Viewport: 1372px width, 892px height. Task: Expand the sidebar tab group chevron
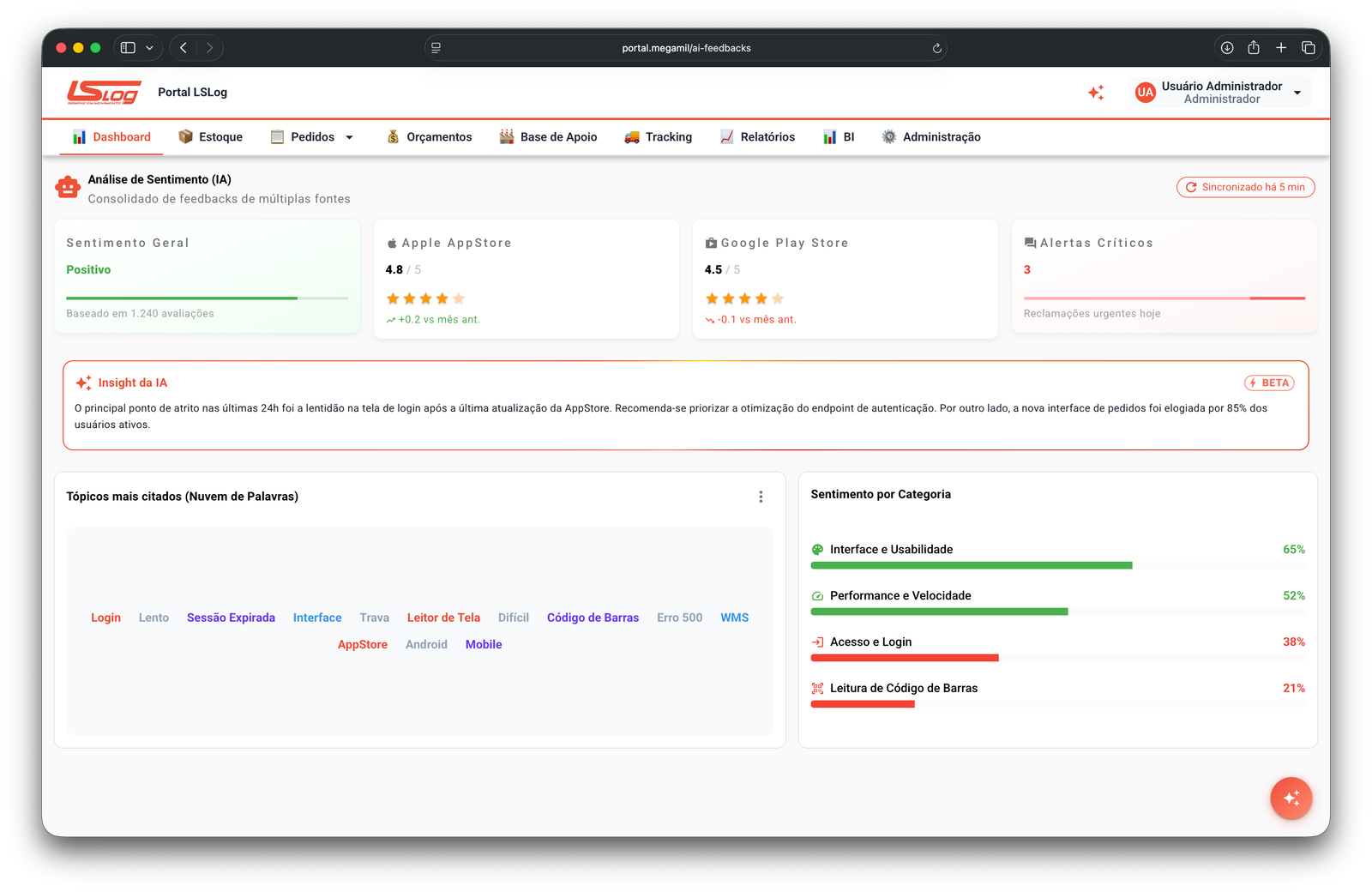(149, 48)
